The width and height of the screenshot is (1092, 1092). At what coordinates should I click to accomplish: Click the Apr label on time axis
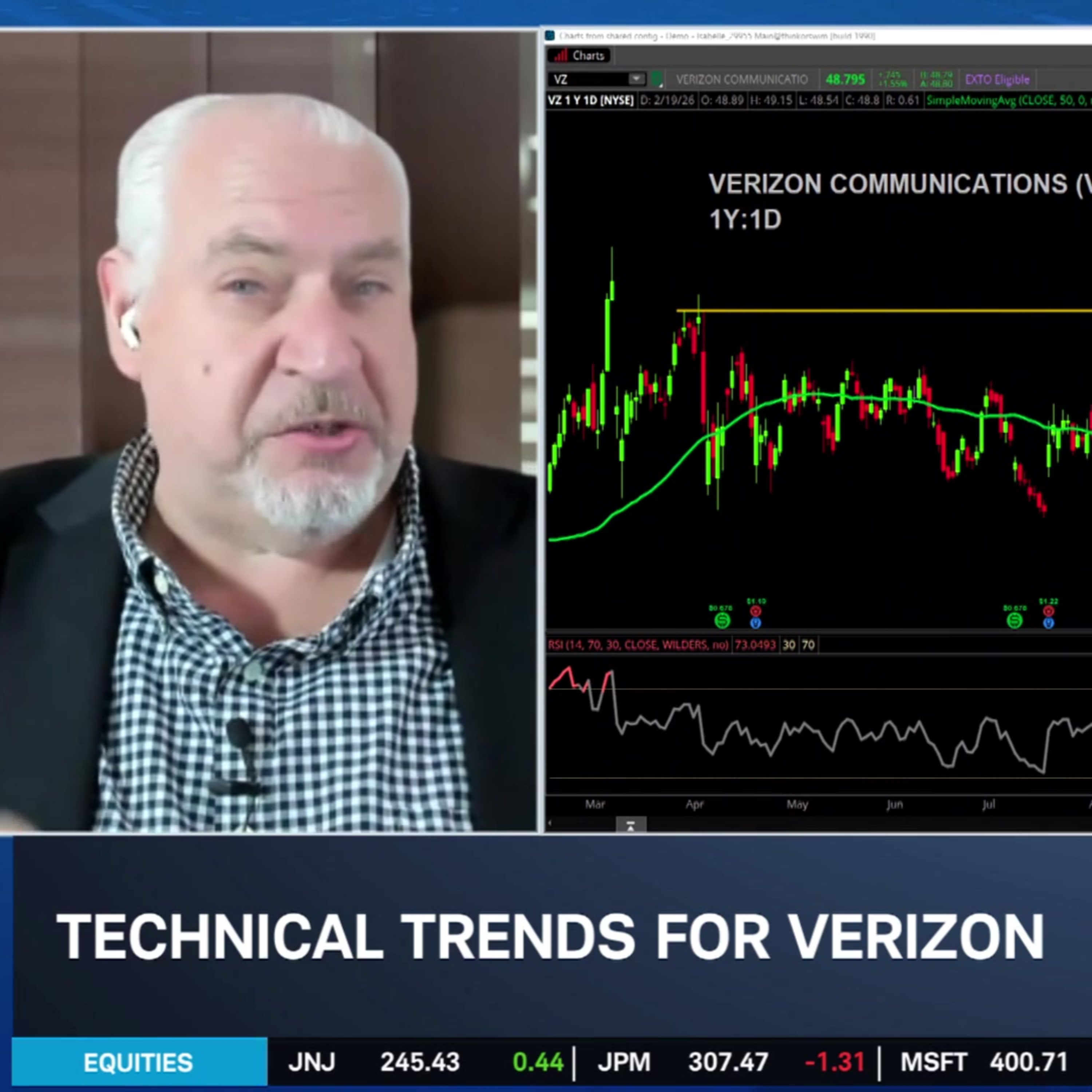694,804
